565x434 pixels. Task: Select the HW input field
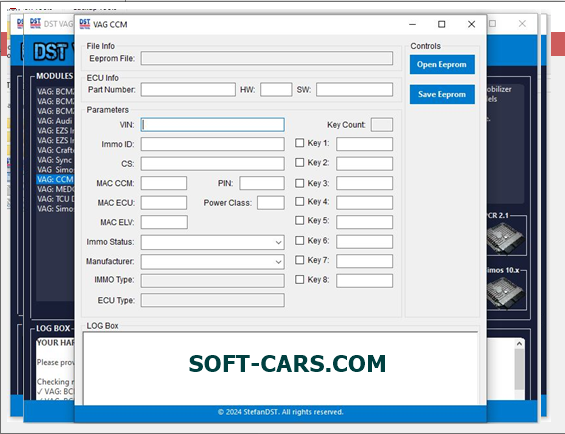pyautogui.click(x=276, y=89)
